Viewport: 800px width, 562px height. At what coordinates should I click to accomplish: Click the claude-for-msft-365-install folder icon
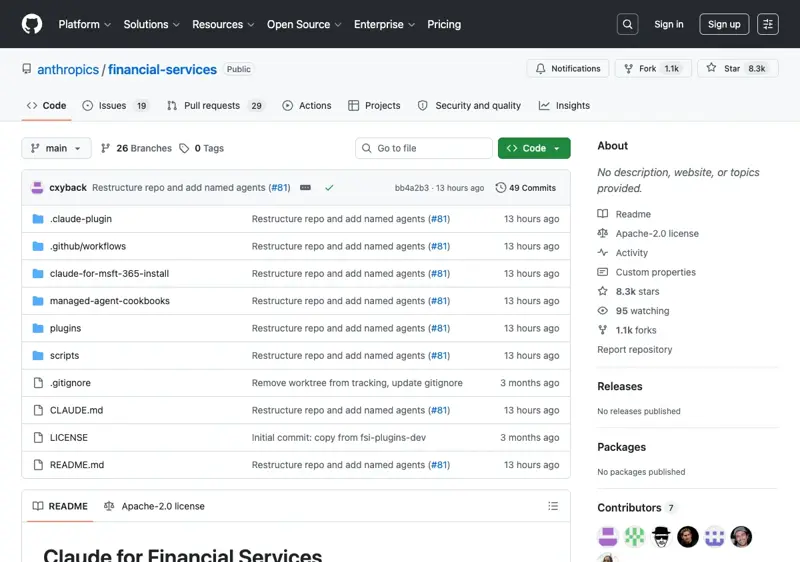[x=38, y=273]
